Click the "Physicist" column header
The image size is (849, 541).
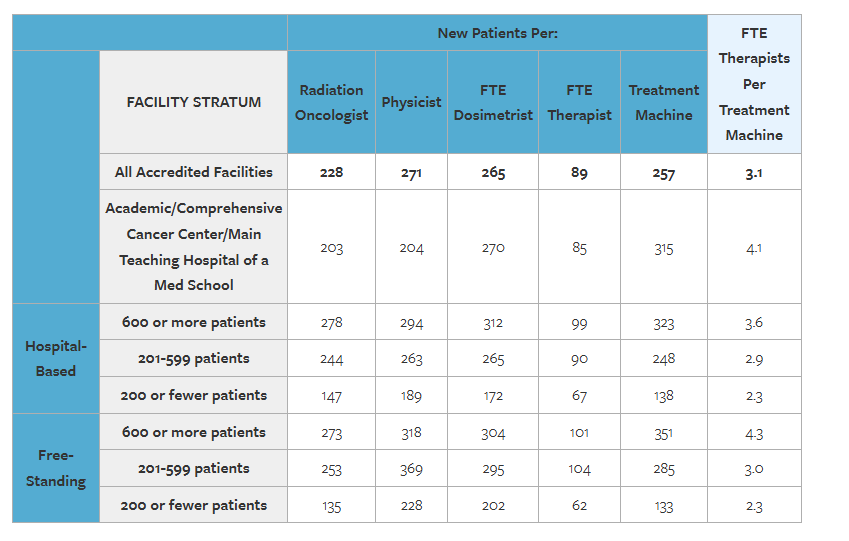411,102
